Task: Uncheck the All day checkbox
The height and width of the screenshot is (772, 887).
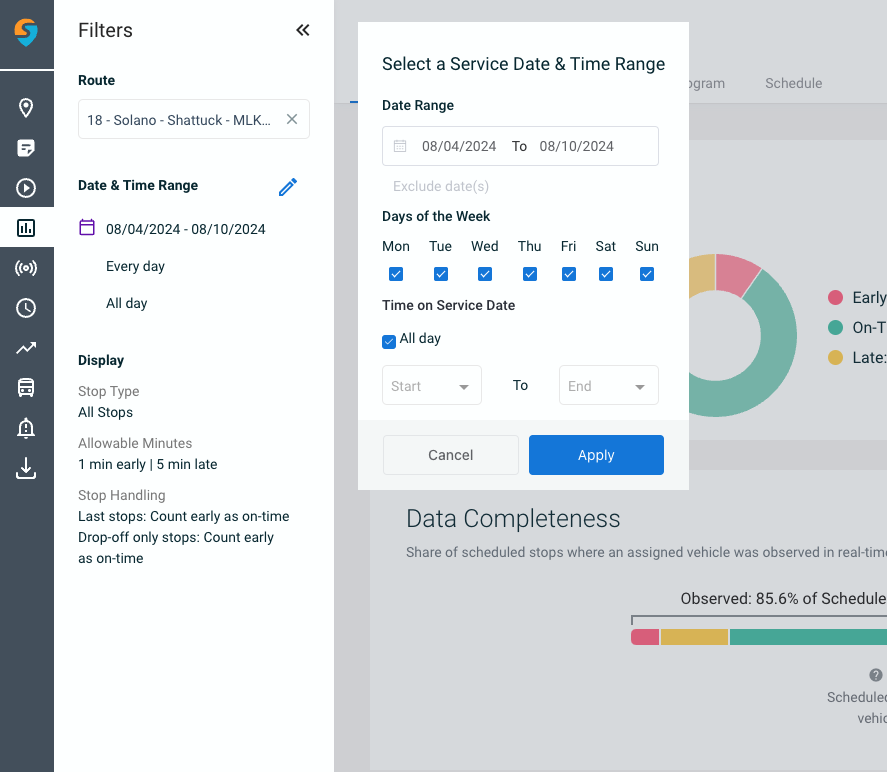Action: [x=390, y=341]
